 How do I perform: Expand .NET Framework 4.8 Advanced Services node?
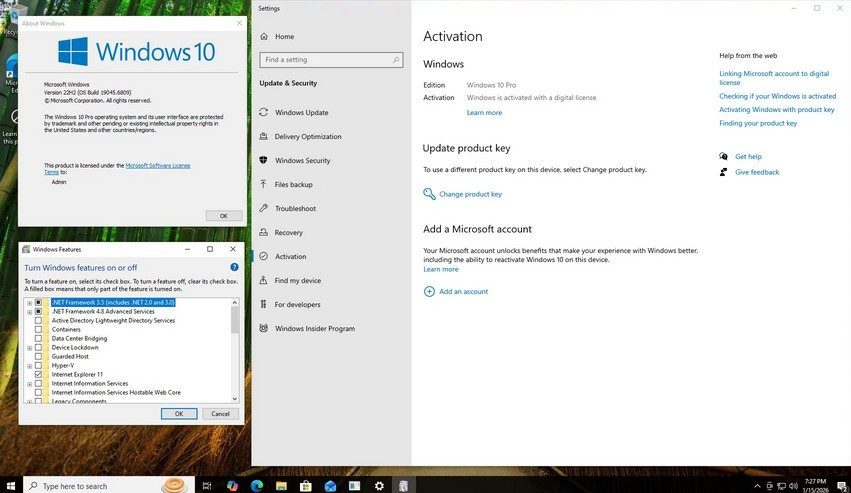(x=30, y=312)
